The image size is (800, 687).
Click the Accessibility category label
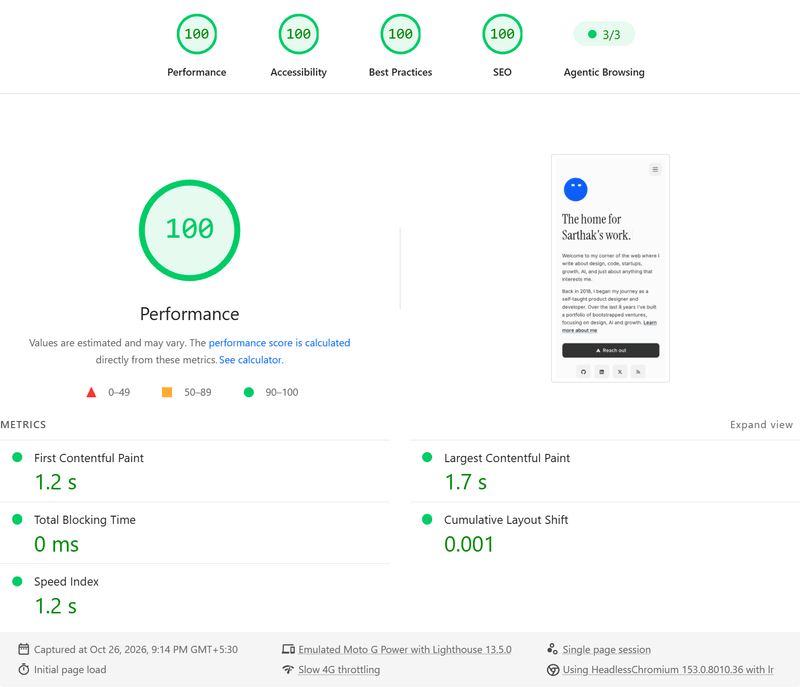click(x=298, y=72)
